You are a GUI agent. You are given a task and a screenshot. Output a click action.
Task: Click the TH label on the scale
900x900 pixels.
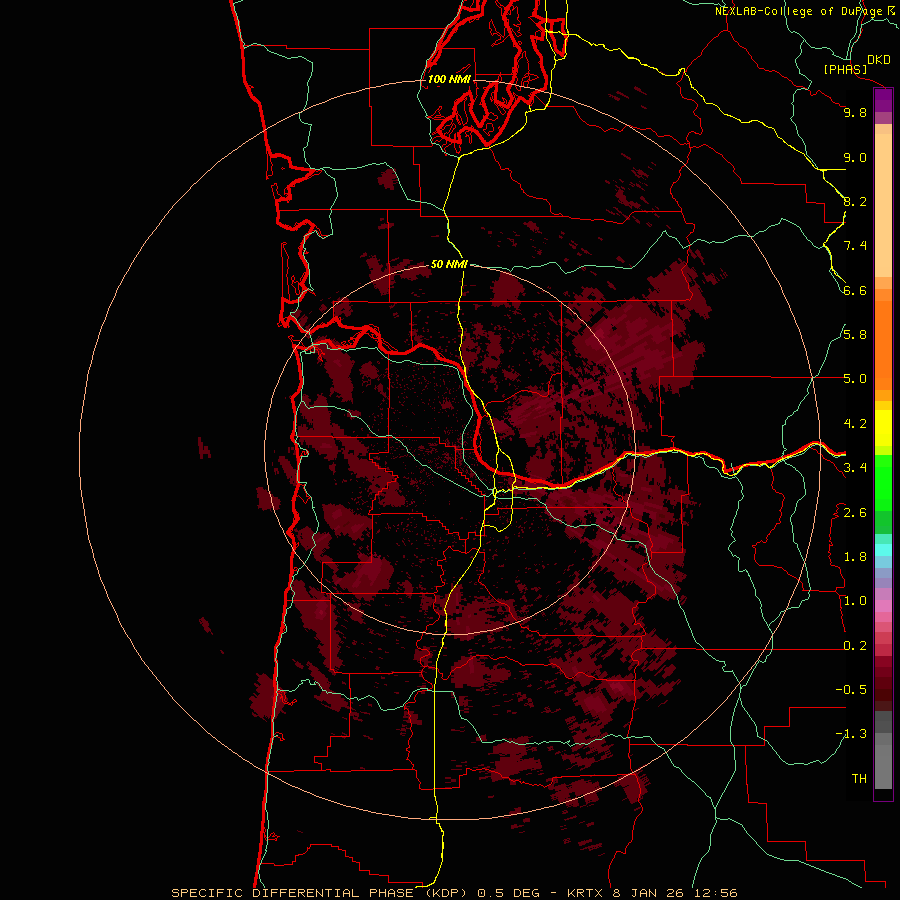tap(859, 779)
